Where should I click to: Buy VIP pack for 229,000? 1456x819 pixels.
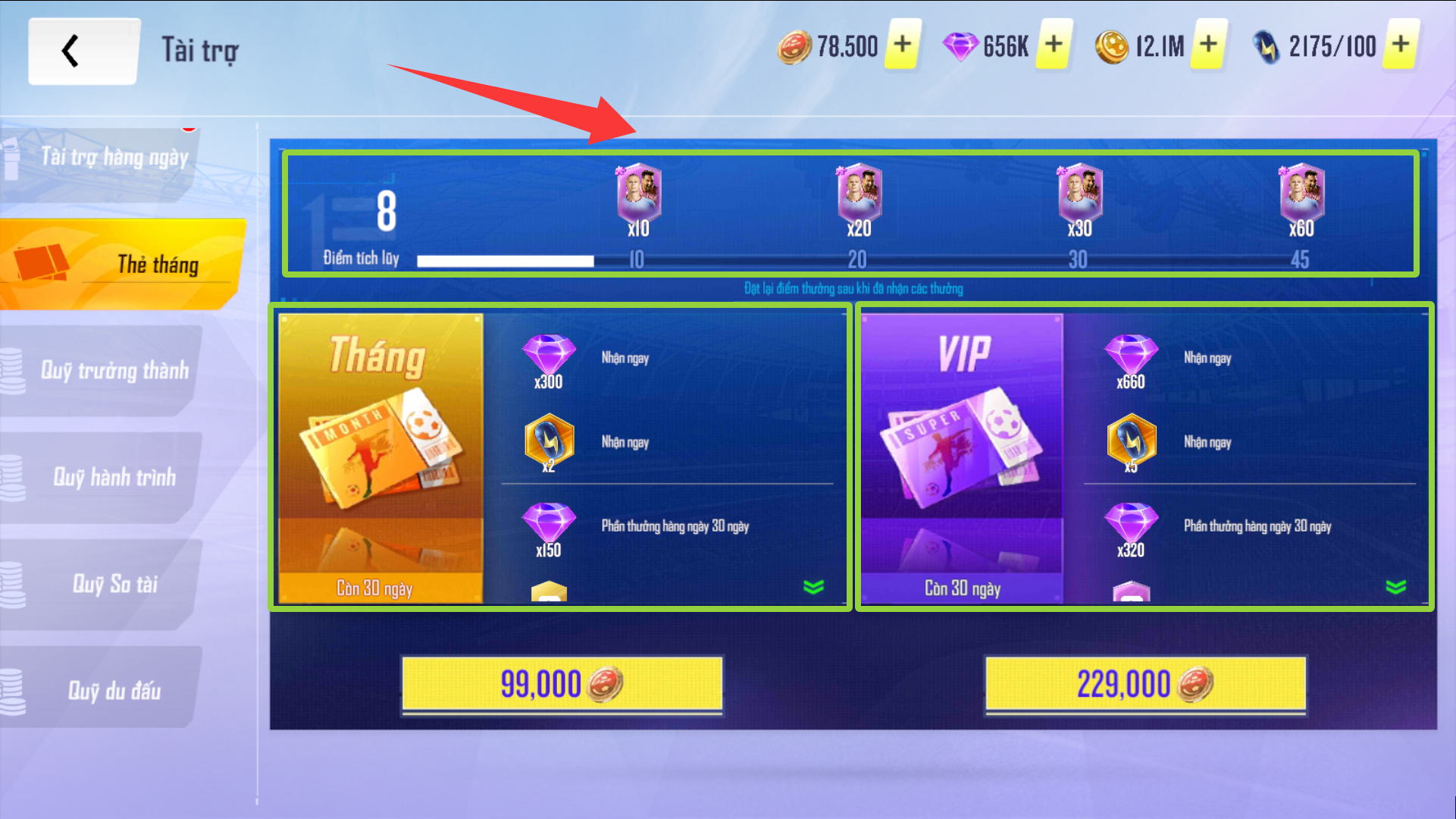click(x=1144, y=685)
